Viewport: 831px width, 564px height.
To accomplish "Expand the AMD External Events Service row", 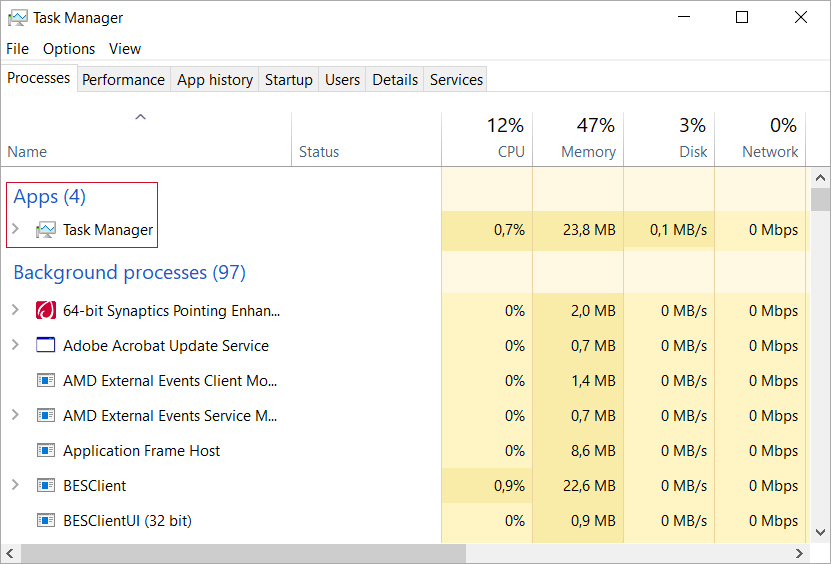I will pos(15,416).
